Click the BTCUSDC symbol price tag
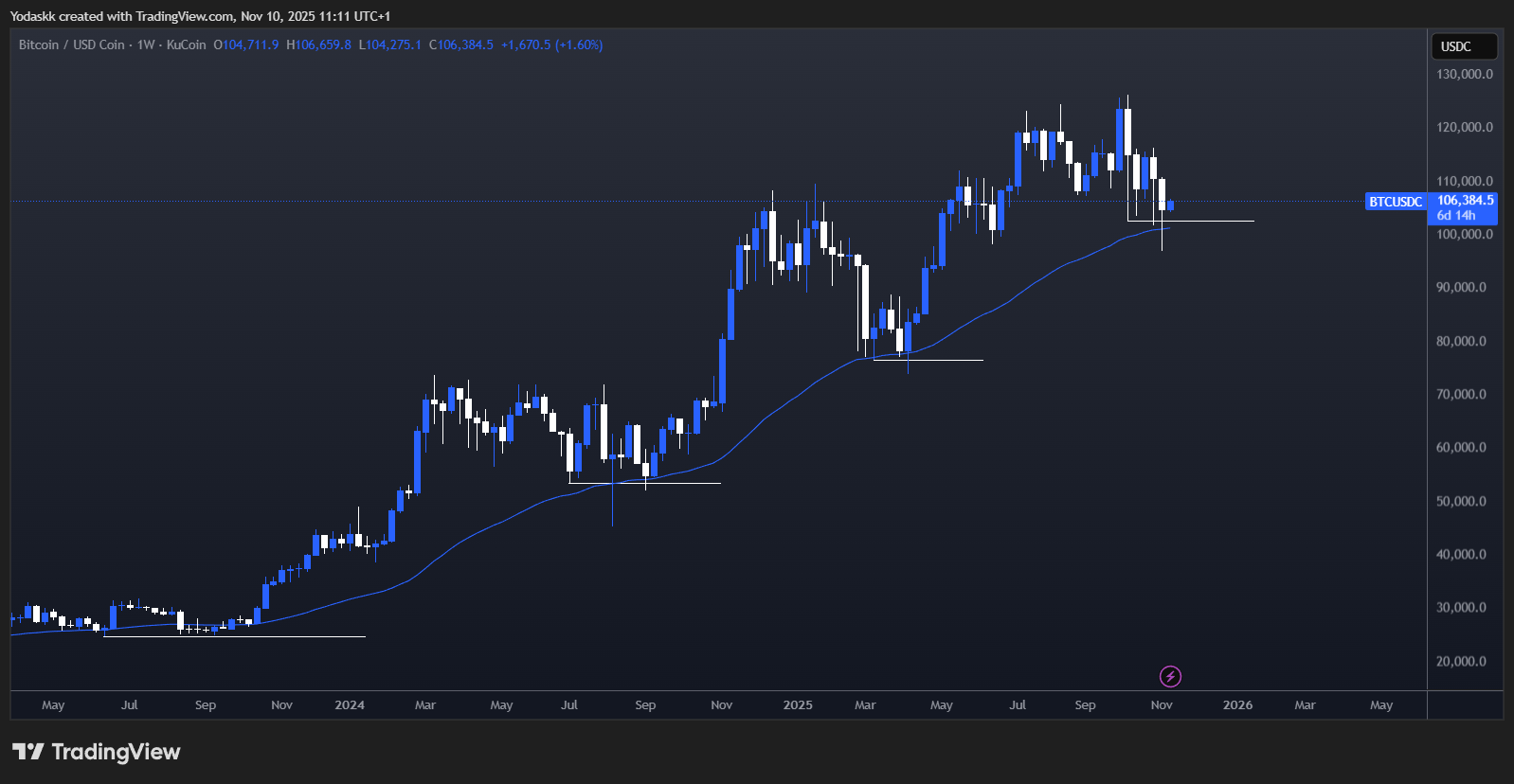 tap(1395, 202)
